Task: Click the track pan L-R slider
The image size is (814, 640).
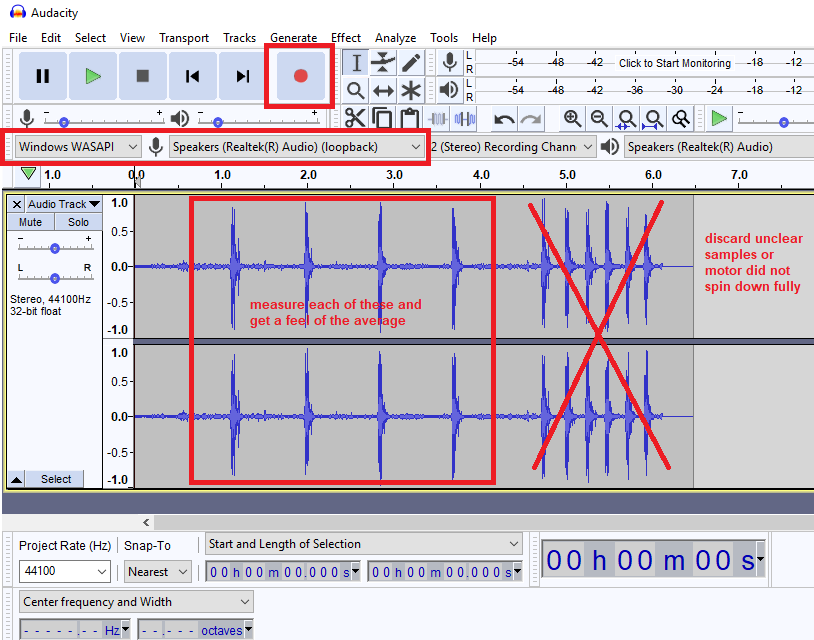Action: point(55,278)
